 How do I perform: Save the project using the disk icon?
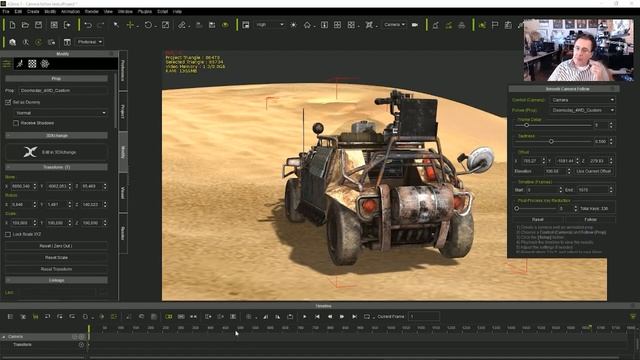[x=38, y=25]
